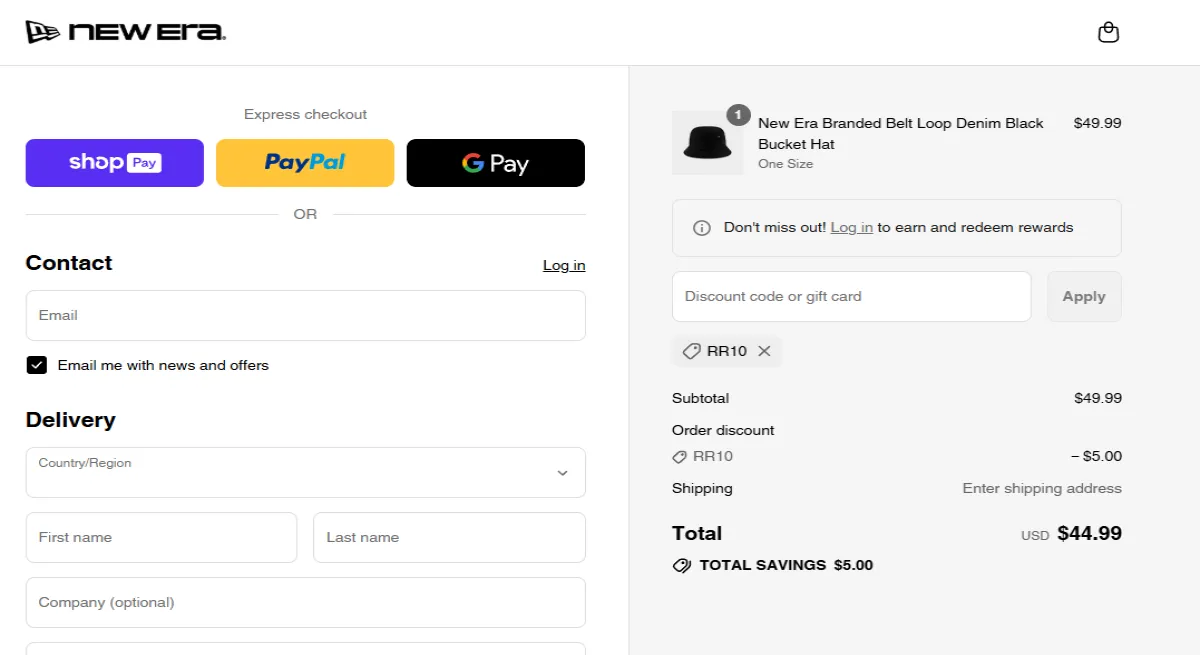Check out using Google Pay

tap(496, 163)
